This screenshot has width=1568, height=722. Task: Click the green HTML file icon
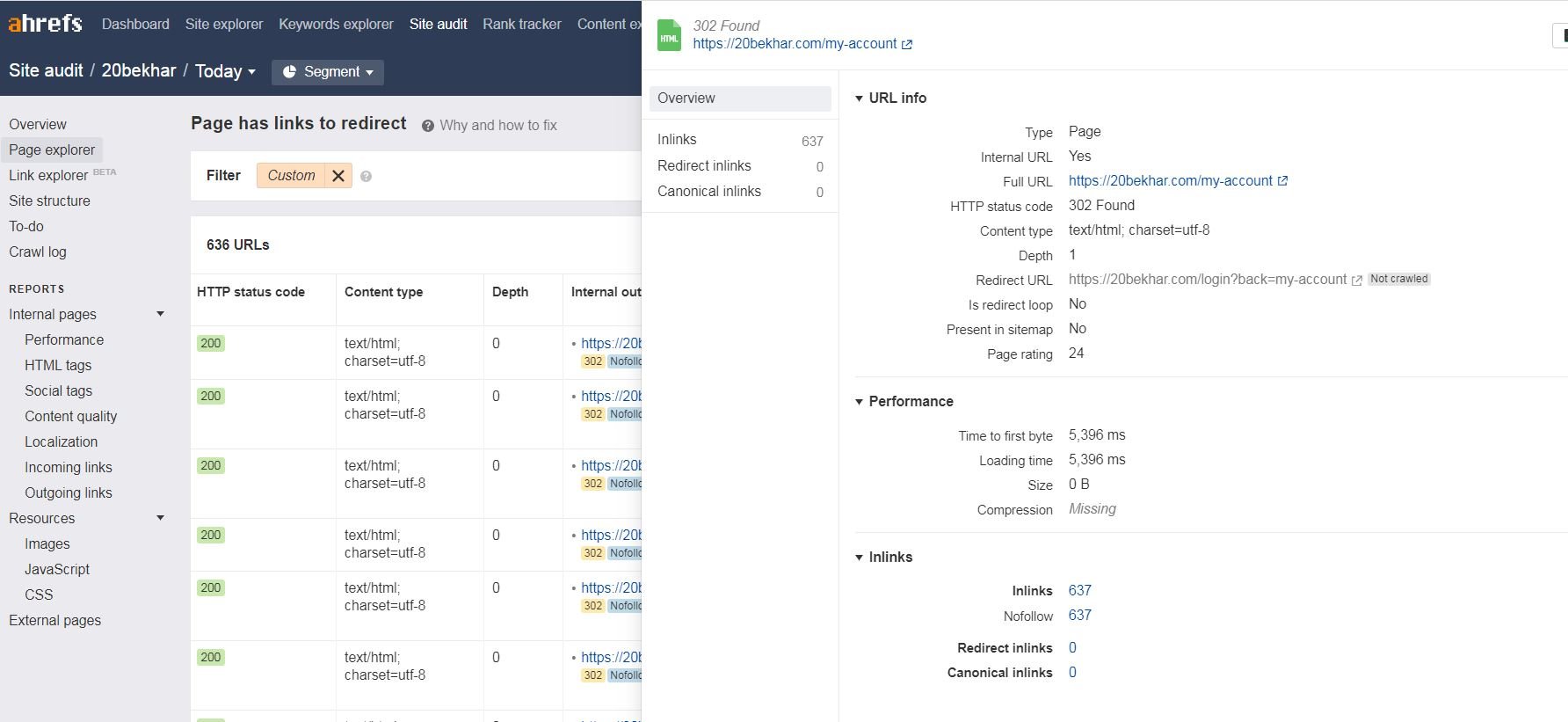tap(670, 36)
